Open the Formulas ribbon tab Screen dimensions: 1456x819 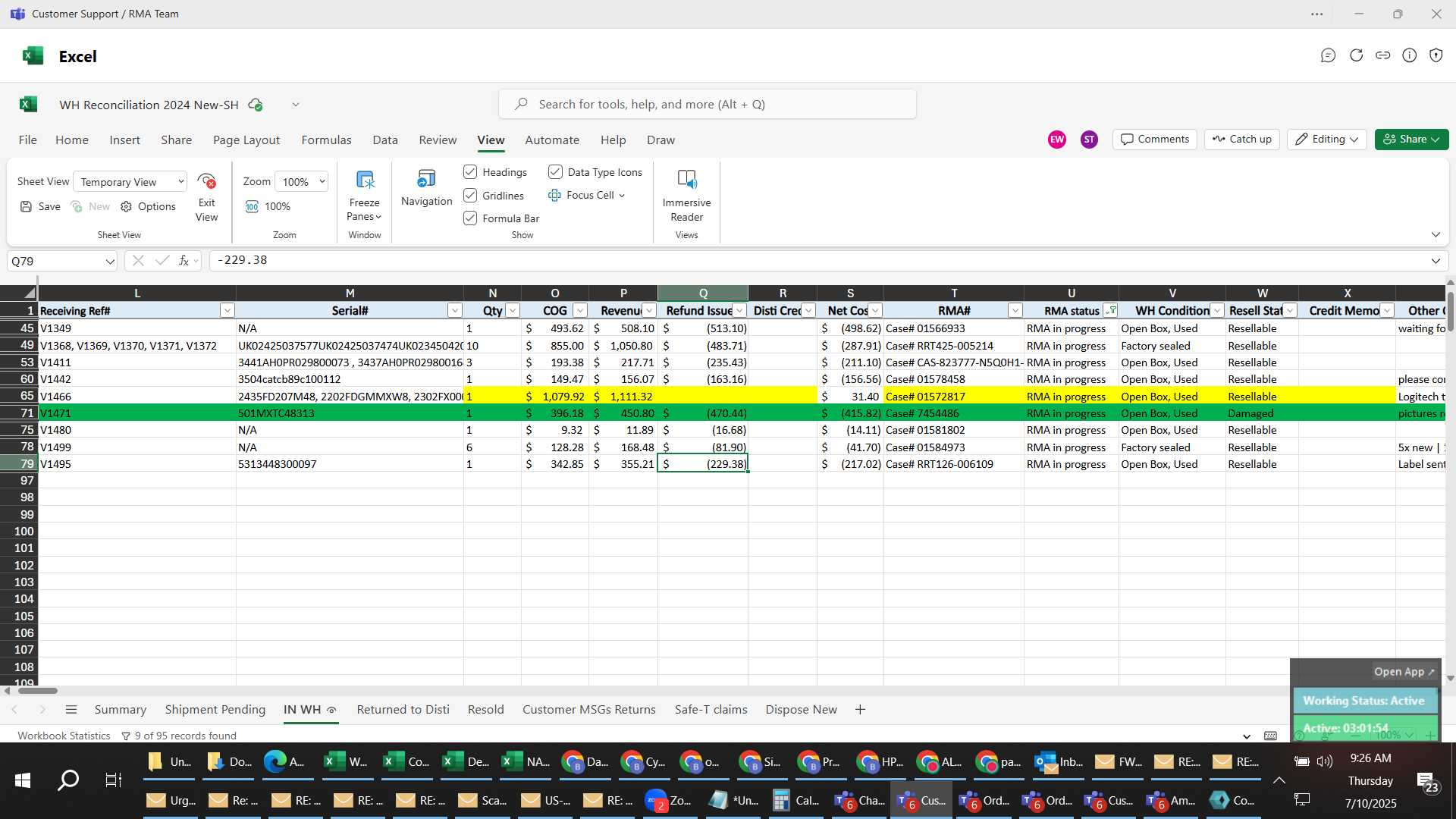(x=326, y=140)
